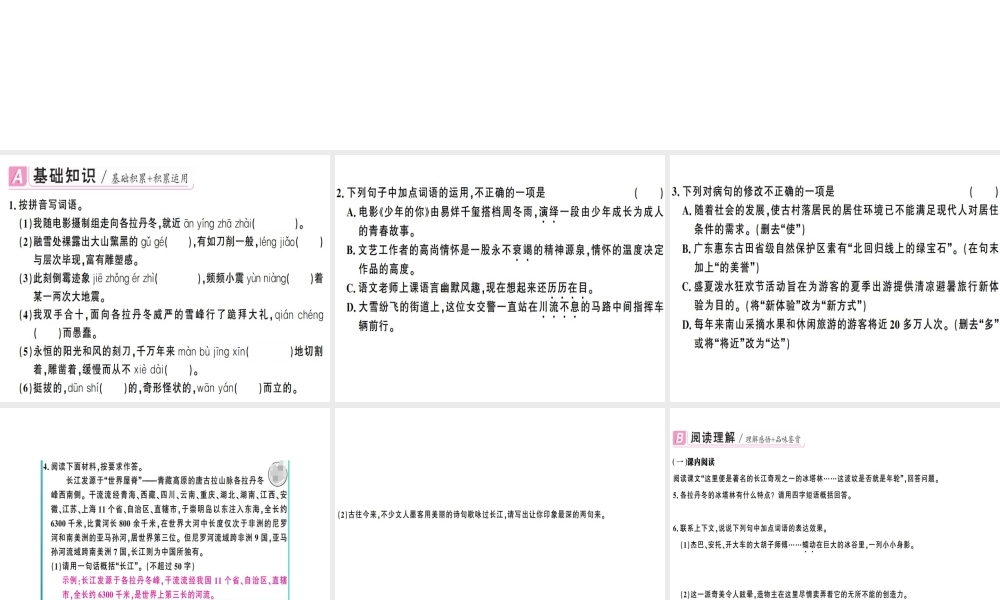The height and width of the screenshot is (600, 1000).
Task: Click the paragraph starting 长江发源于"世界屋脊"
Action: tap(169, 516)
